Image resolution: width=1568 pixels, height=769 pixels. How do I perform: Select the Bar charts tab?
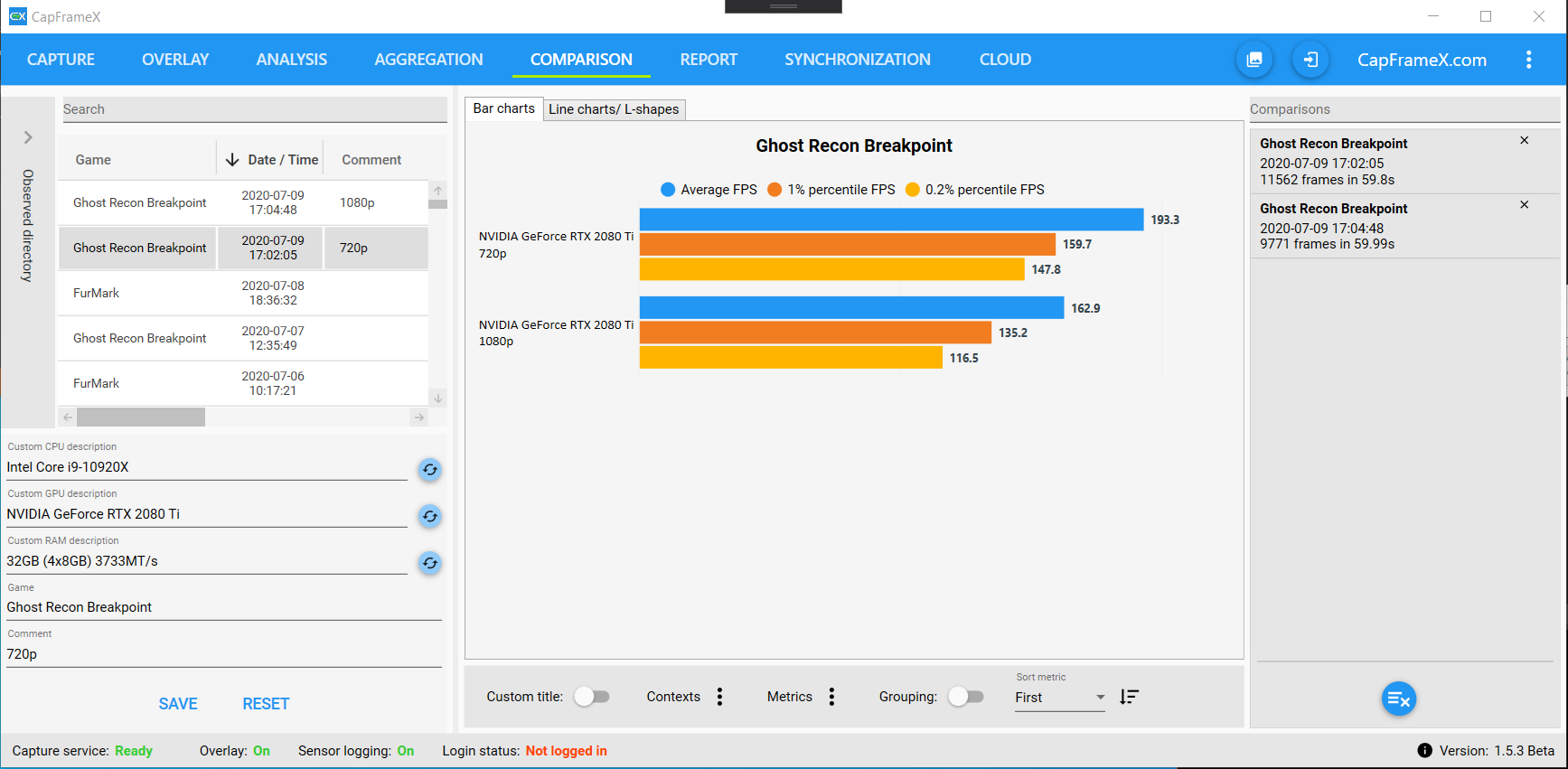click(504, 108)
